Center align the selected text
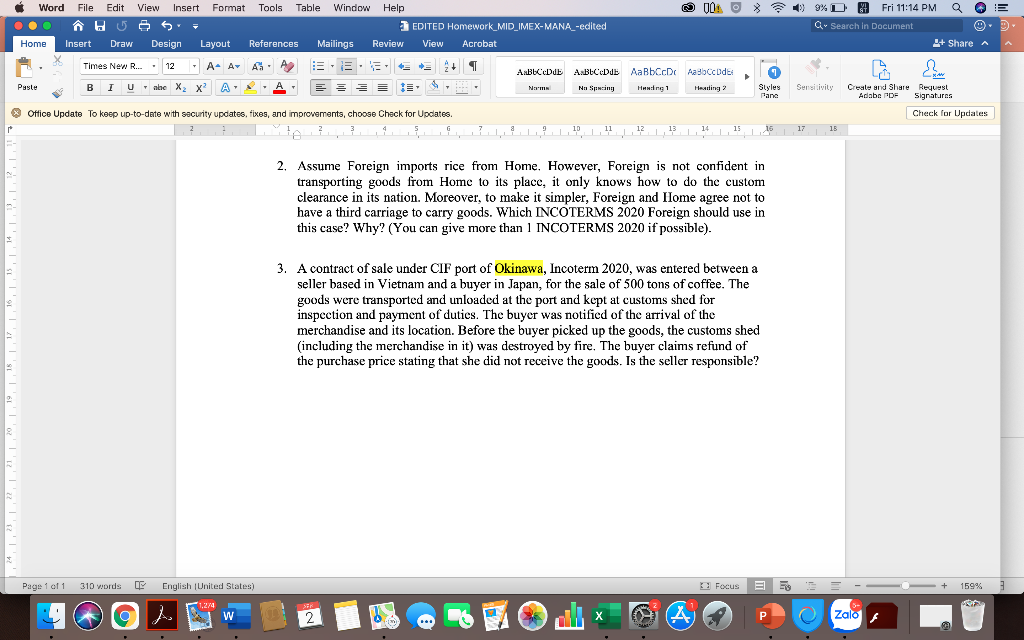 pos(341,87)
